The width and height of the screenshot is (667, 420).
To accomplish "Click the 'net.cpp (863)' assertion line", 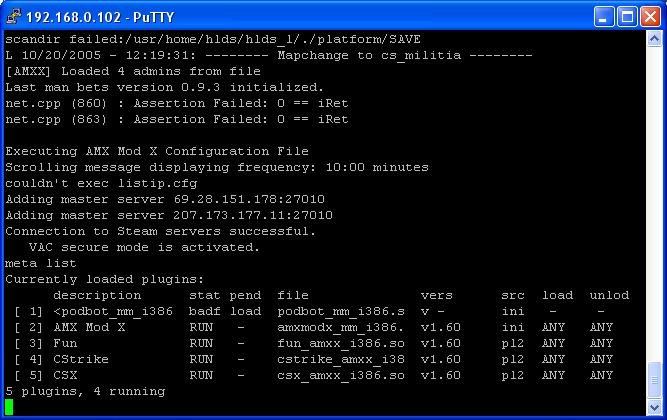I will (x=177, y=119).
